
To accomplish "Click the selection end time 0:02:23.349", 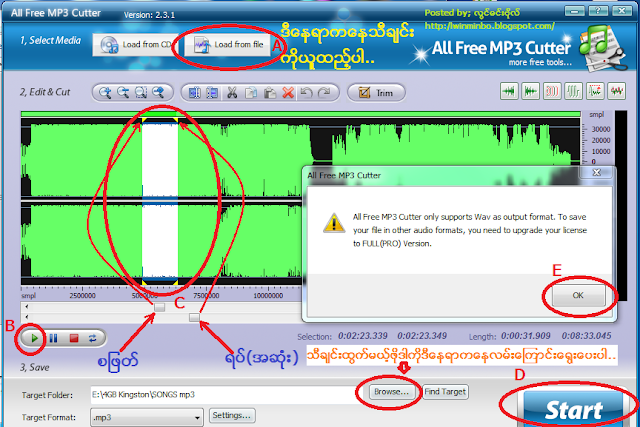I will point(422,336).
